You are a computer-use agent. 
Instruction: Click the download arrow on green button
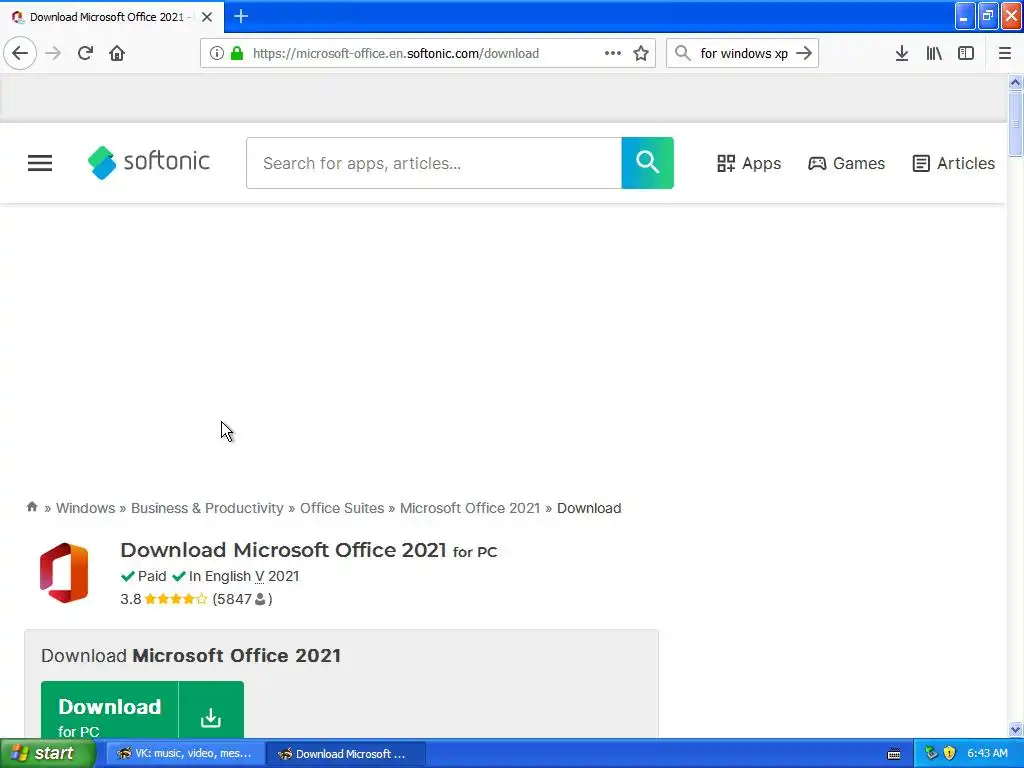click(210, 717)
